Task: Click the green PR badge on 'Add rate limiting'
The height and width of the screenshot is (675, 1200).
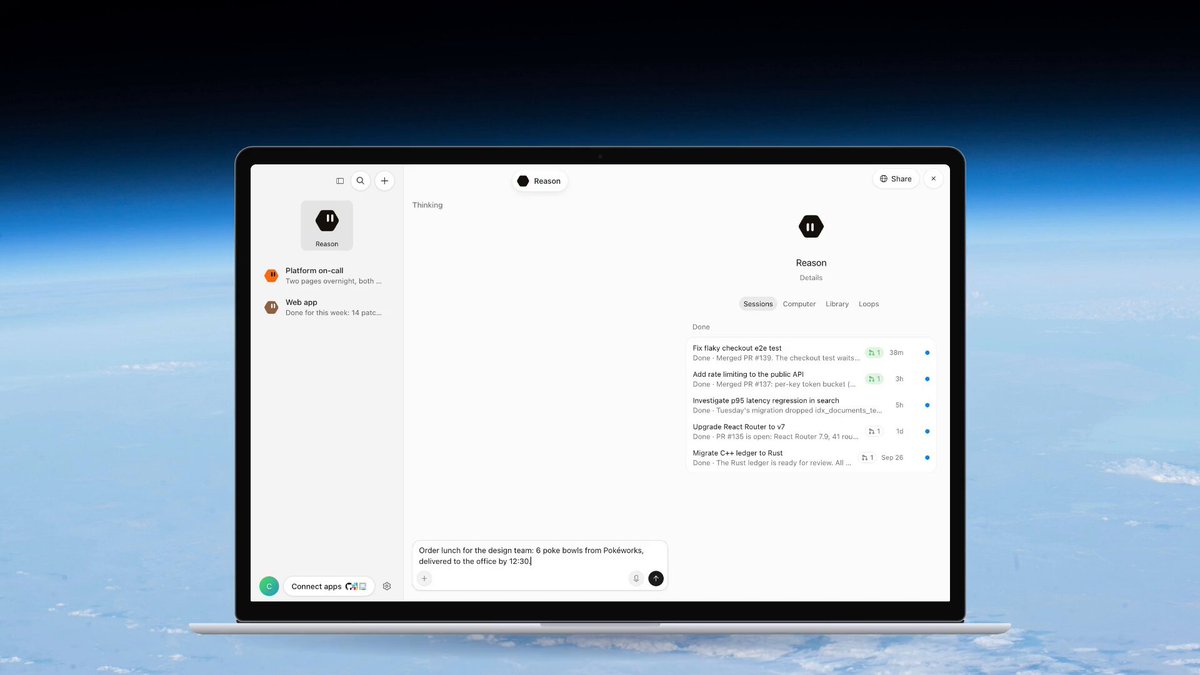Action: 874,379
